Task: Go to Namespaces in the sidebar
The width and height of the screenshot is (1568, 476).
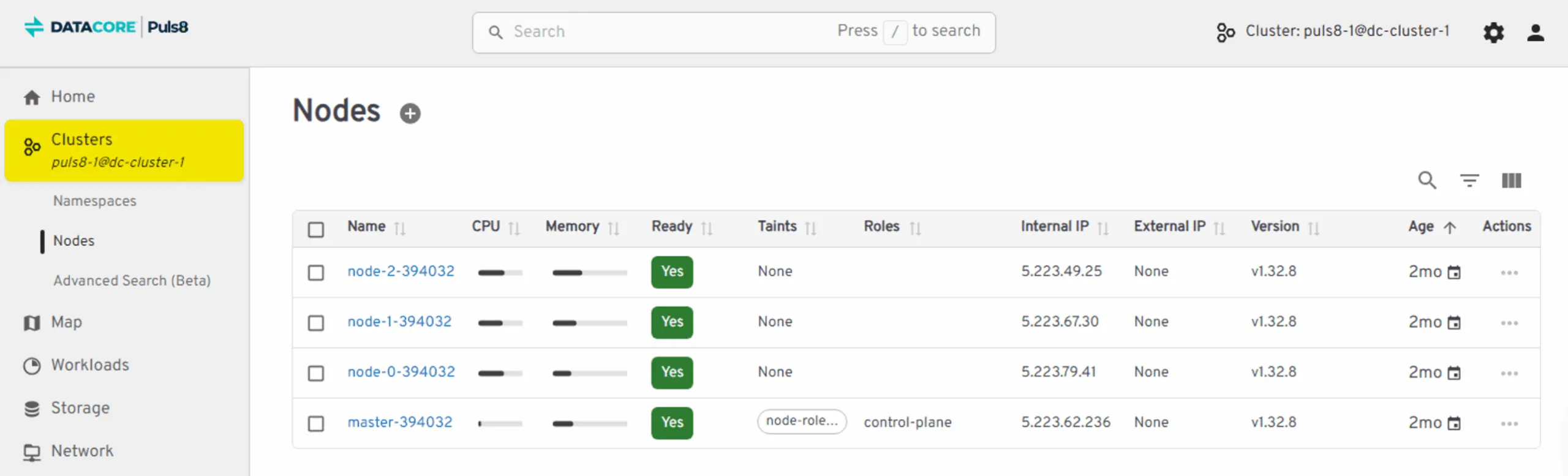Action: (95, 201)
